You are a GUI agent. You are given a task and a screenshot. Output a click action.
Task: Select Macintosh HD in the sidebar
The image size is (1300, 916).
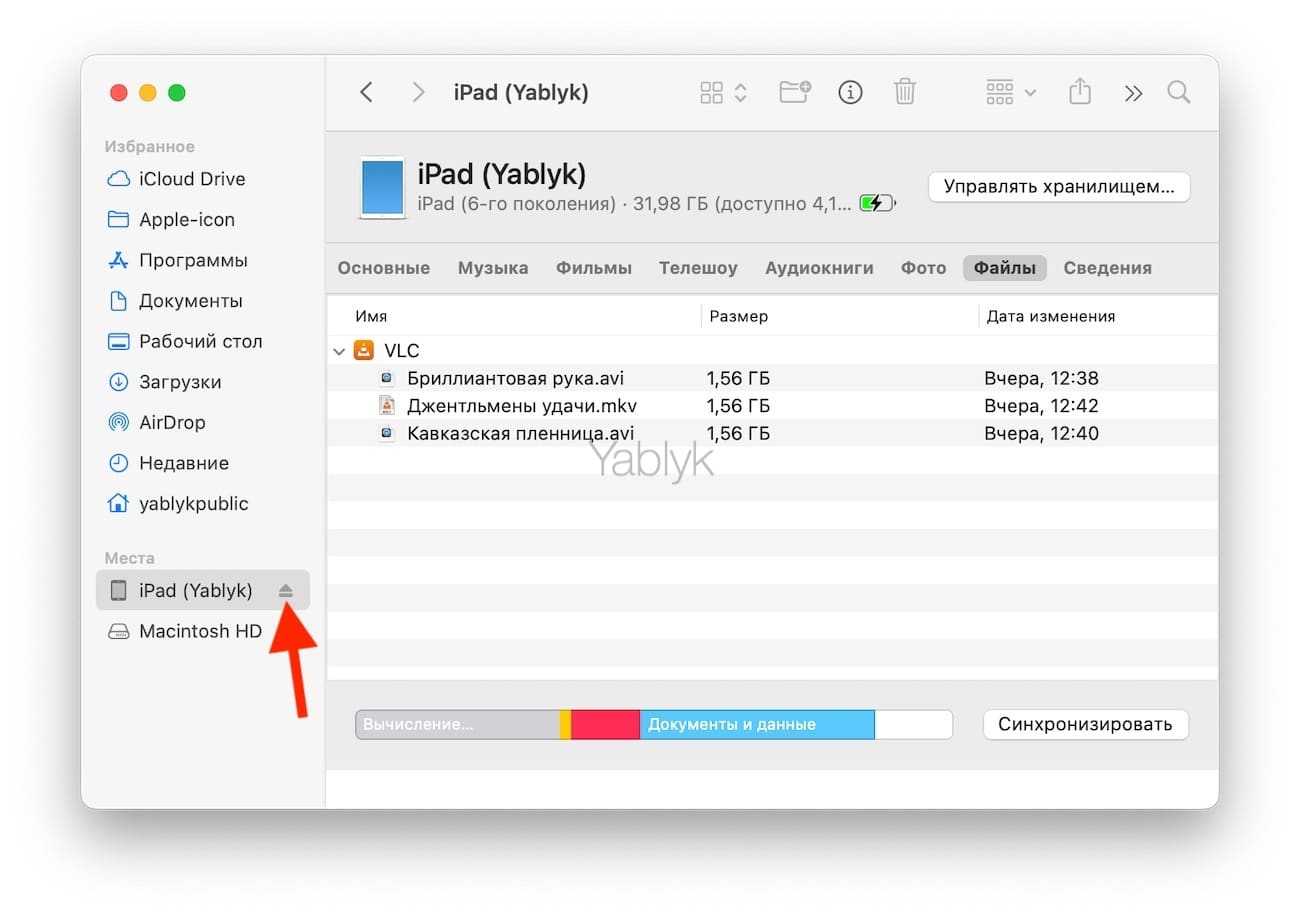coord(200,631)
